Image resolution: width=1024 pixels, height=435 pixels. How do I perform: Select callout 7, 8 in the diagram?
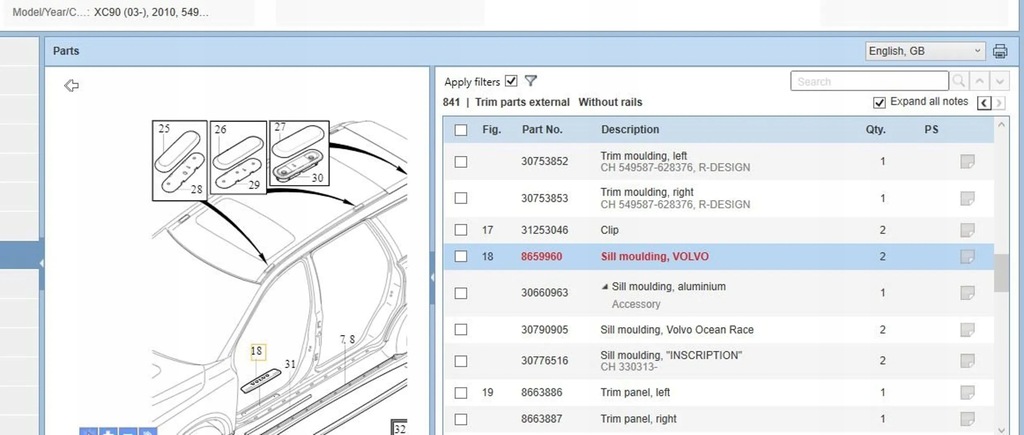[x=347, y=340]
